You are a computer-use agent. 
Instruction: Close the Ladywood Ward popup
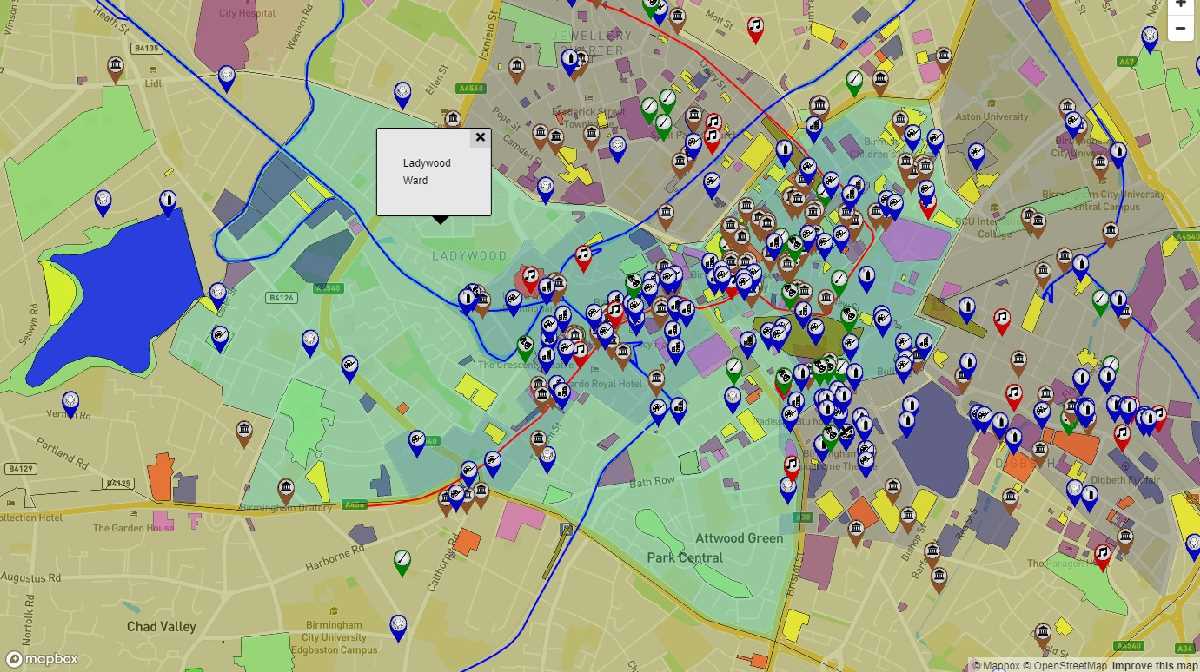(x=480, y=138)
